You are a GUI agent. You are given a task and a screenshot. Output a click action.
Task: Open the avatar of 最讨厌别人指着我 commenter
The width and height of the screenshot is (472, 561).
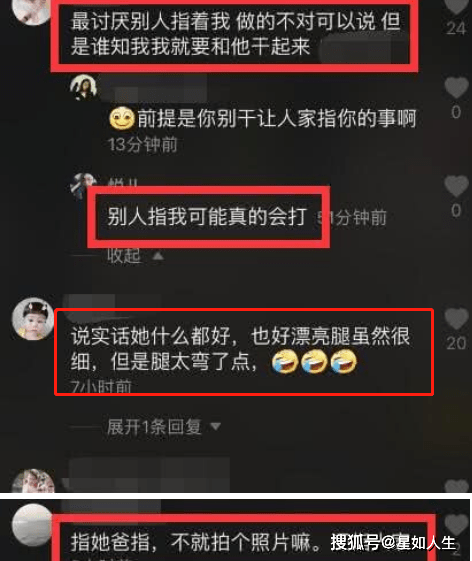coord(33,11)
